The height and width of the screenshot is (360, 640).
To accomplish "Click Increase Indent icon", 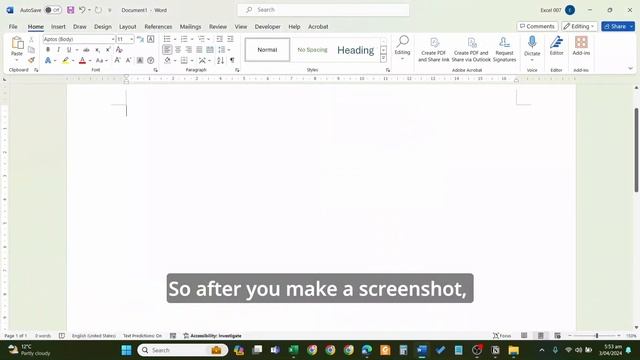I will pos(230,39).
